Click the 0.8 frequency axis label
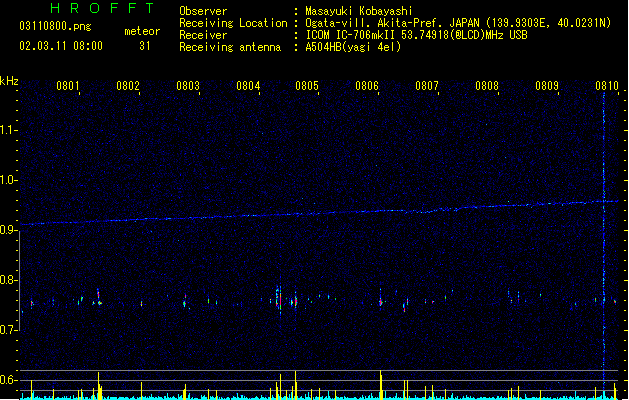Screen dimensions: 629x400 point(8,280)
